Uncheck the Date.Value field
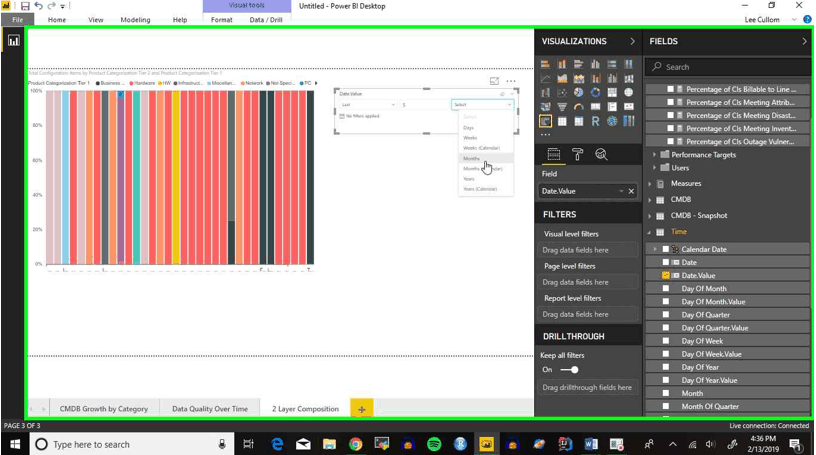This screenshot has height=455, width=816. pos(666,275)
